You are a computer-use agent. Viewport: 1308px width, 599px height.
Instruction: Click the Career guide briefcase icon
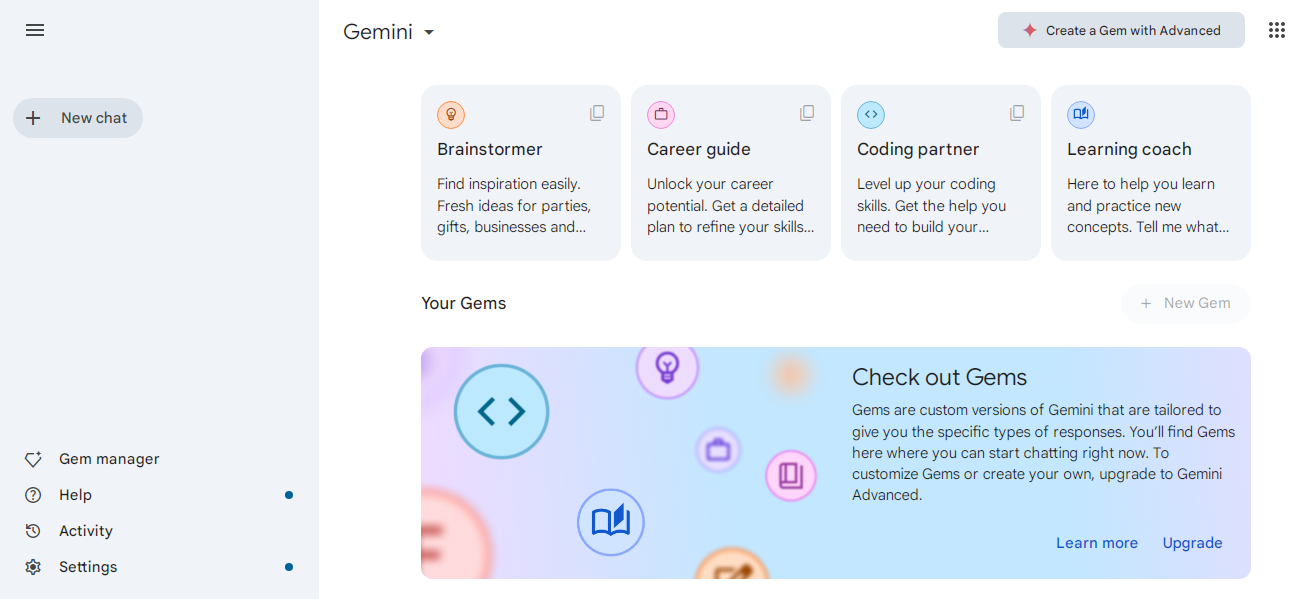point(661,115)
